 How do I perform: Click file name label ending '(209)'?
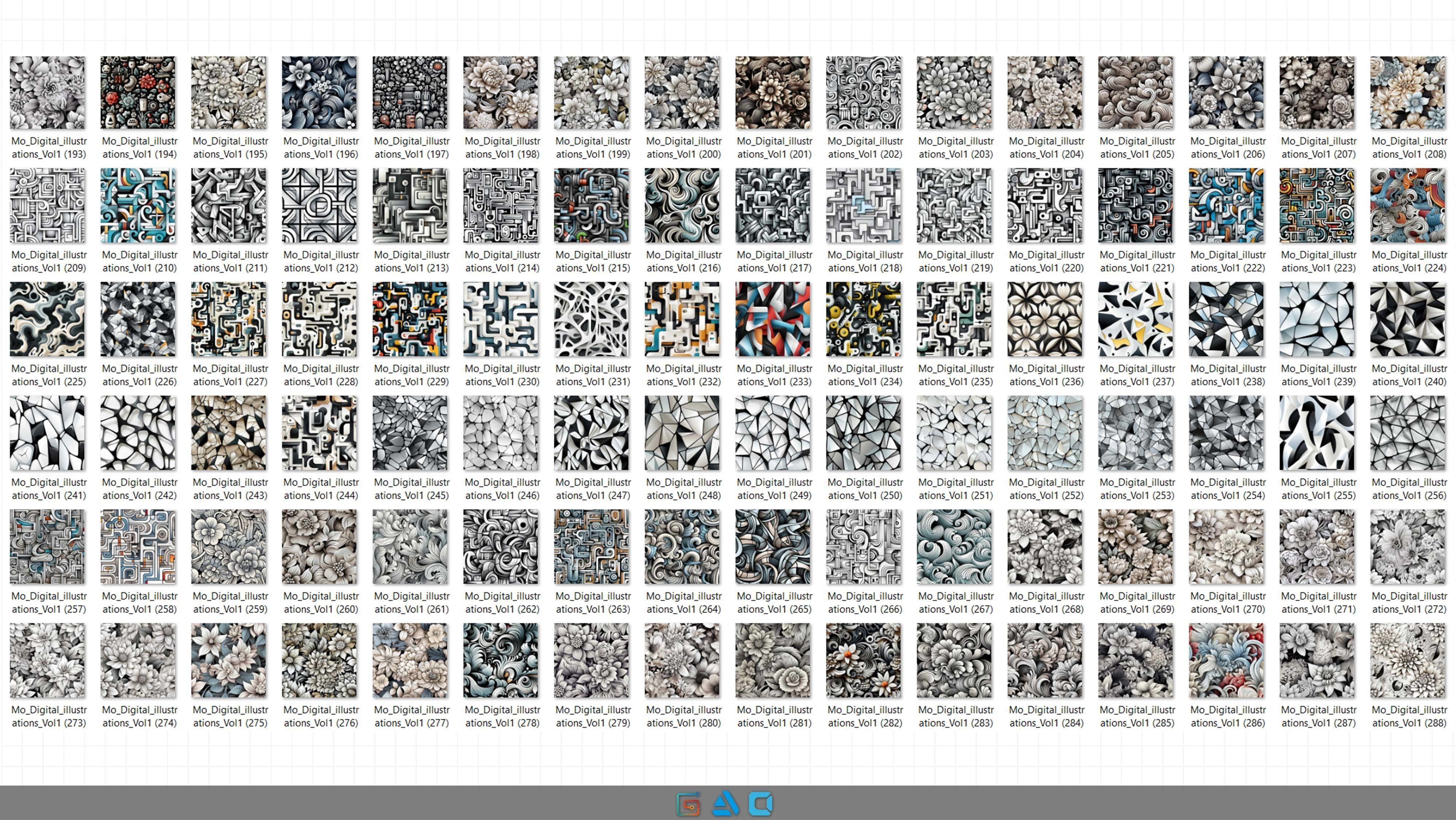pyautogui.click(x=49, y=261)
